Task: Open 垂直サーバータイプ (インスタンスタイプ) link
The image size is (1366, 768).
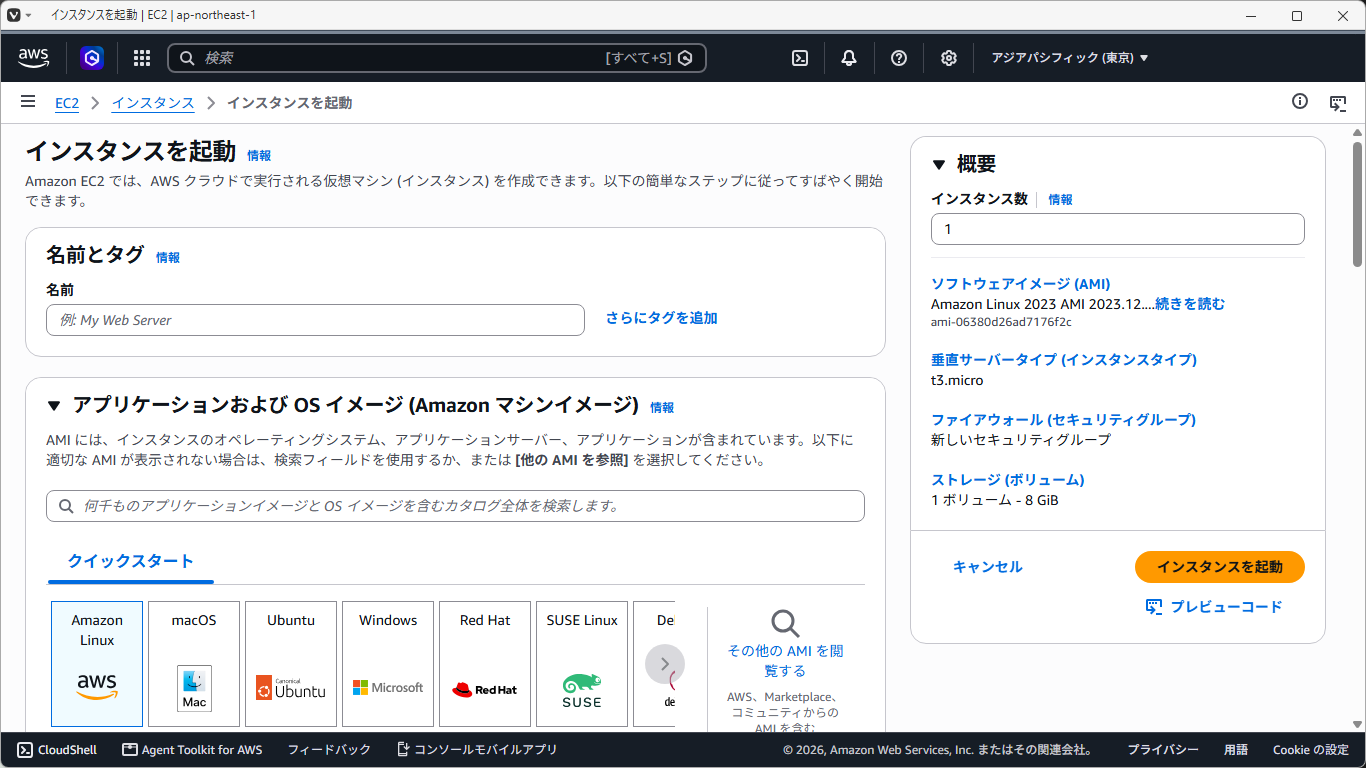Action: coord(1064,360)
